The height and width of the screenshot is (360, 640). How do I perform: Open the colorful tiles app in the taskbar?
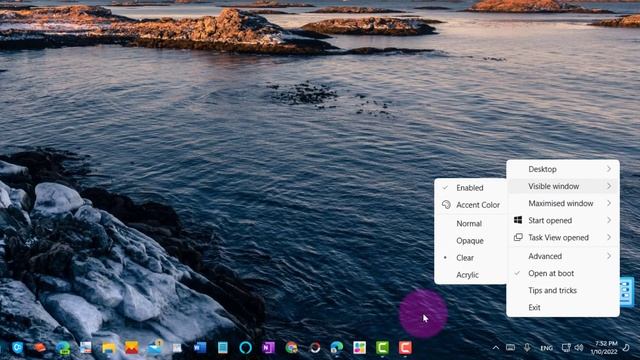360,348
